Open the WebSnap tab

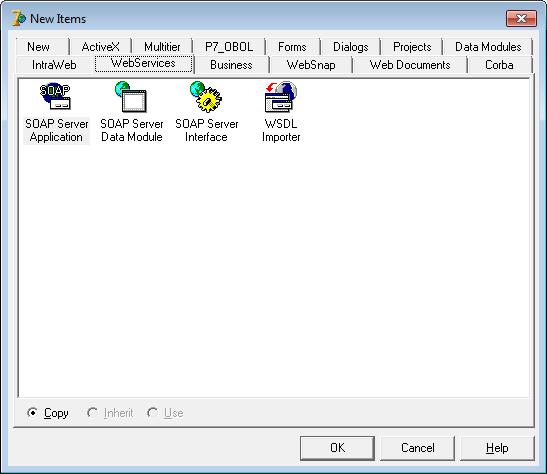point(311,65)
